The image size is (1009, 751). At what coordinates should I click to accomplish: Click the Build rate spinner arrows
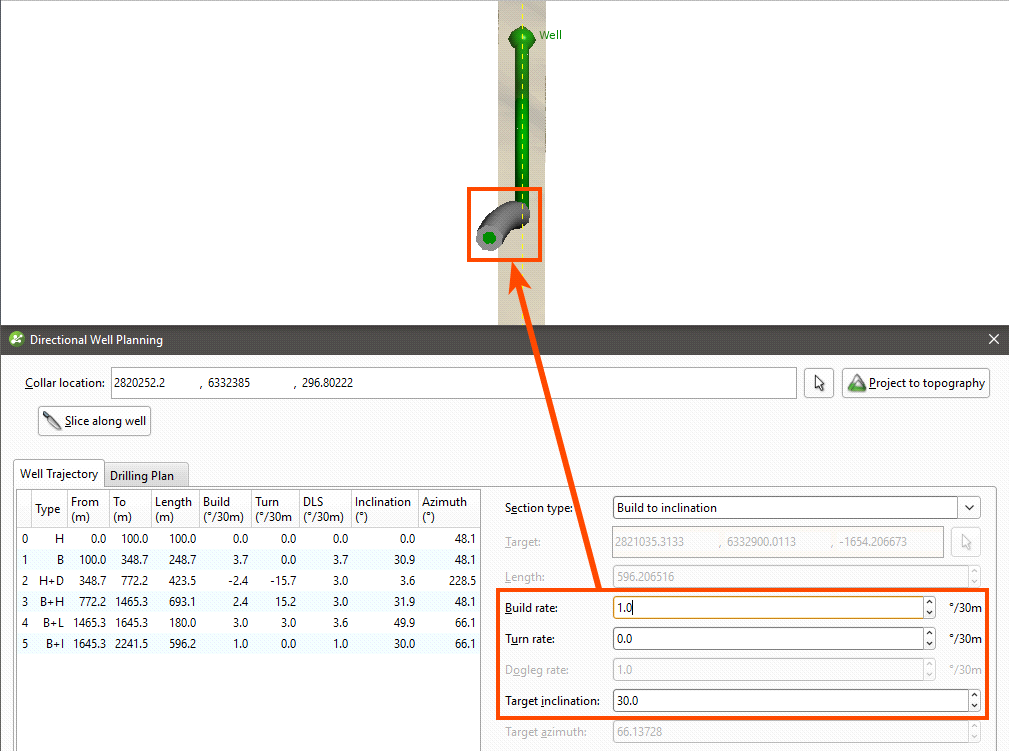click(x=930, y=607)
